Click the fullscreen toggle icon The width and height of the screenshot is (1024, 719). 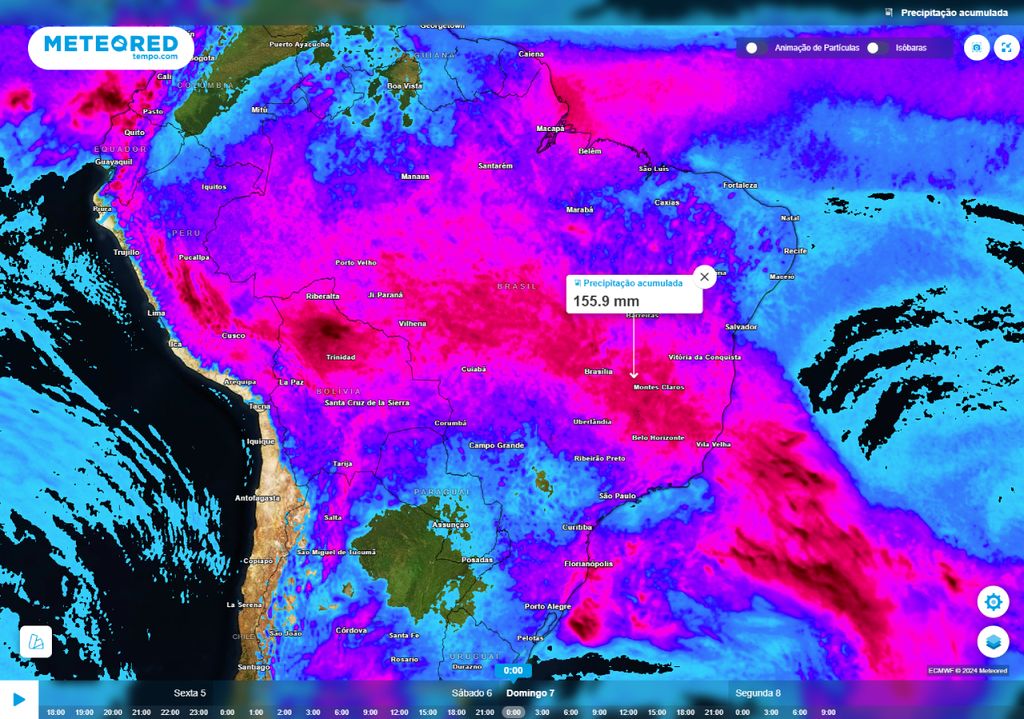point(1004,48)
